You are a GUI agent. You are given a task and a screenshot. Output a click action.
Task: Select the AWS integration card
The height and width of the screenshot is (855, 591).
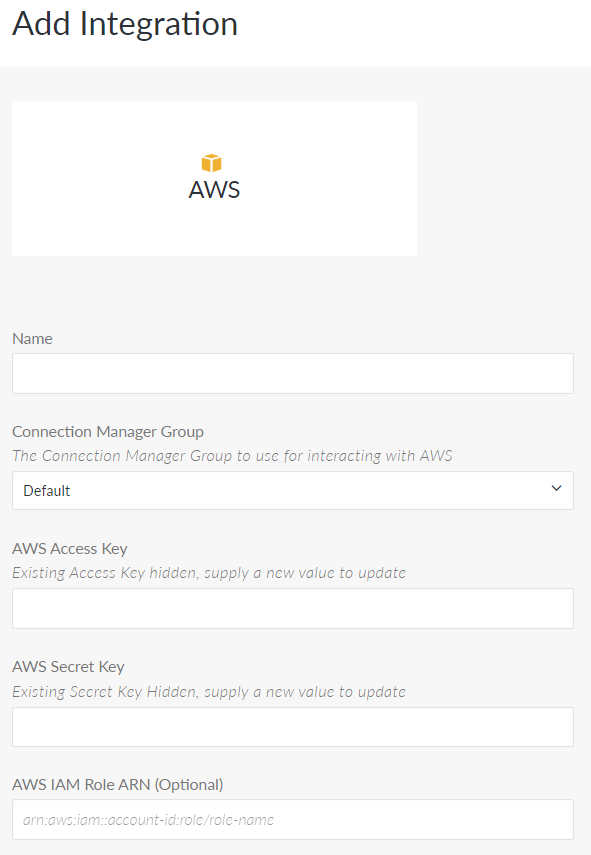point(214,178)
